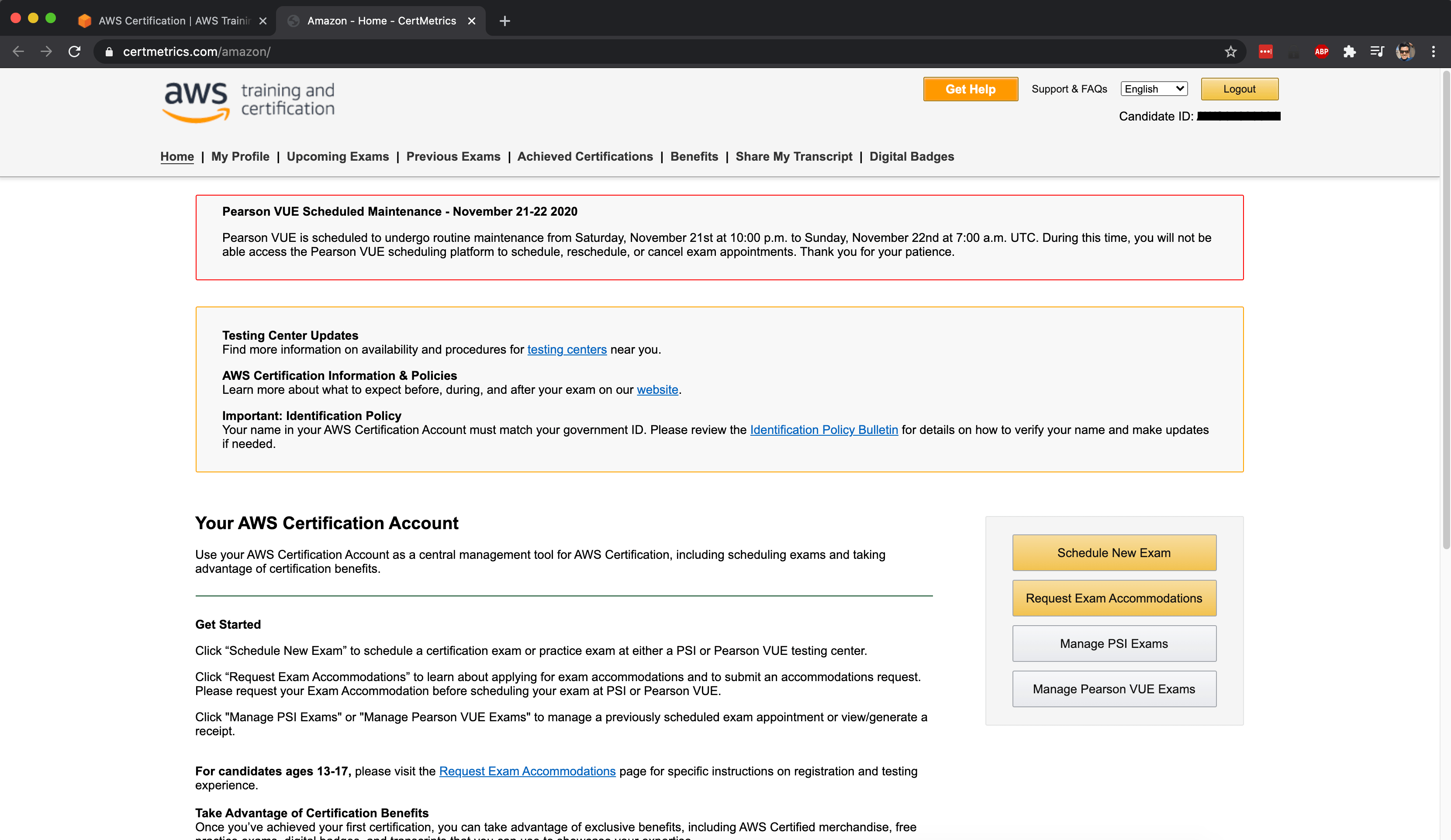
Task: View Previous Exams
Action: tap(453, 156)
